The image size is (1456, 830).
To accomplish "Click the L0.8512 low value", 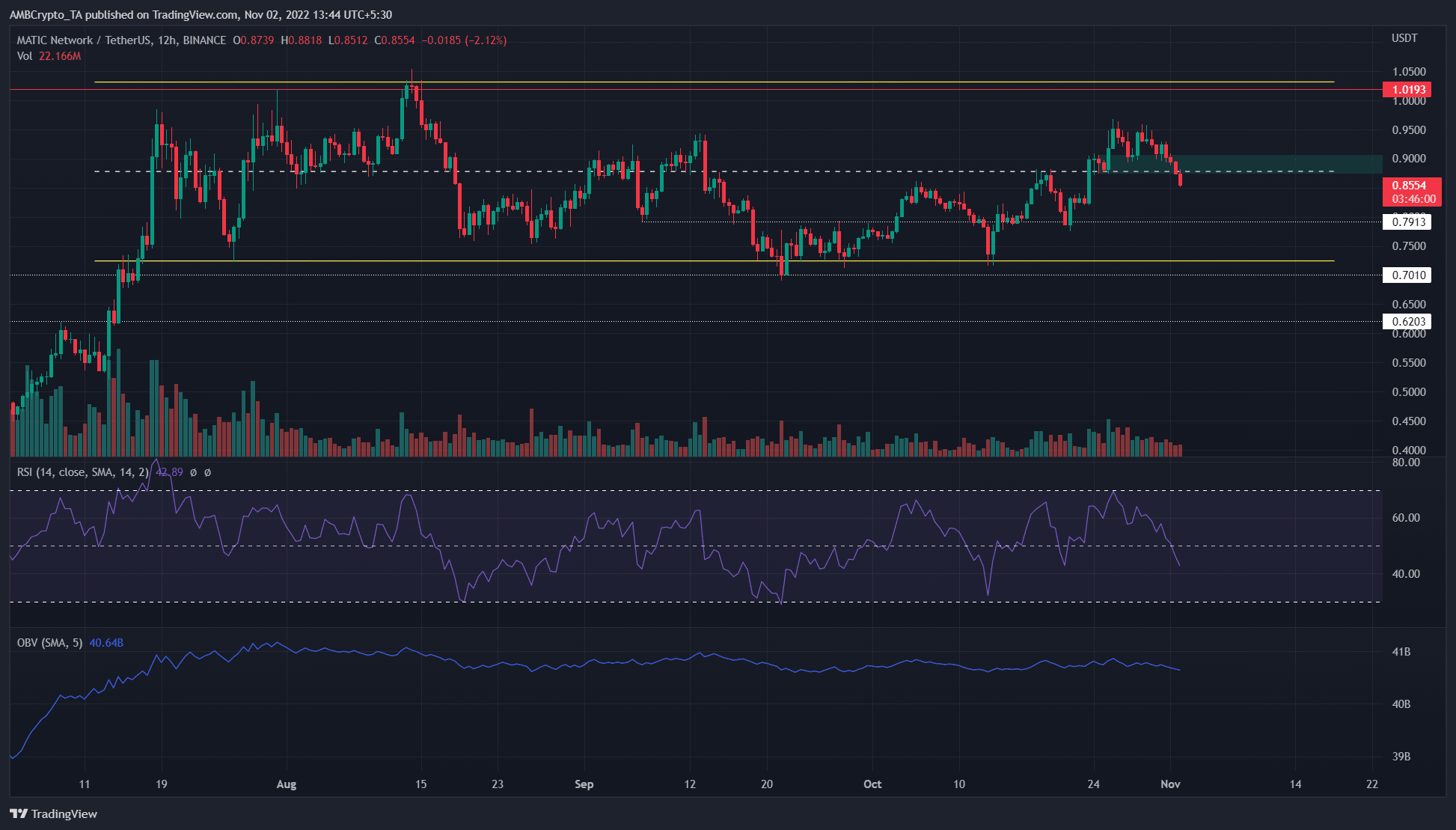I will click(x=349, y=40).
